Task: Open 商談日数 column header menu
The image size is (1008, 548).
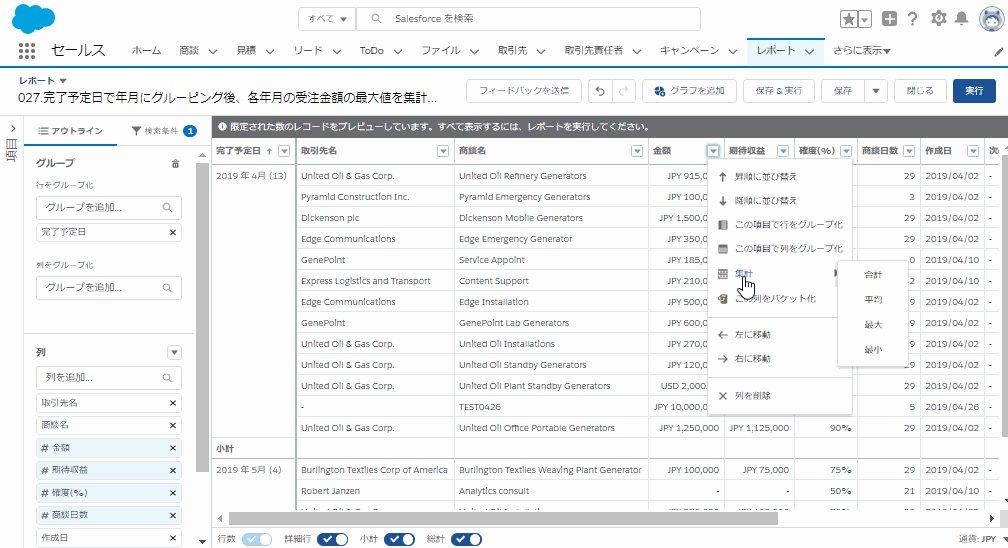Action: [909, 151]
